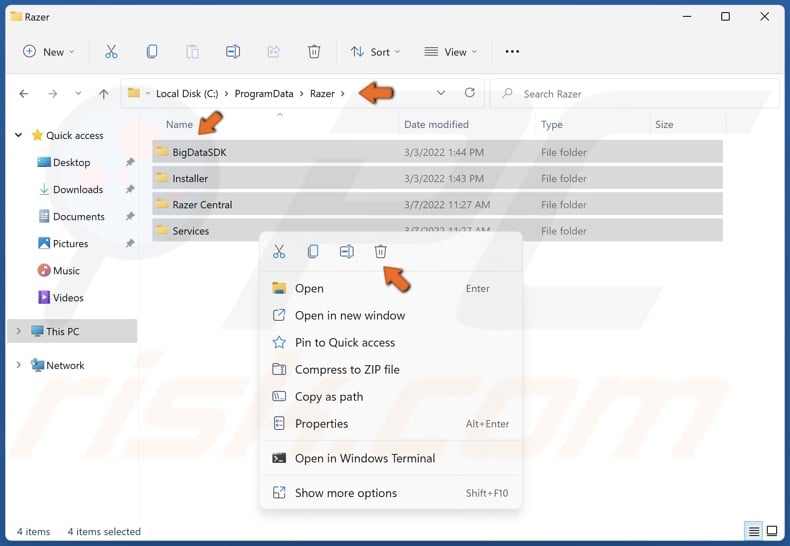Switch to large icons view in status bar
Viewport: 790px width, 546px height.
[772, 531]
